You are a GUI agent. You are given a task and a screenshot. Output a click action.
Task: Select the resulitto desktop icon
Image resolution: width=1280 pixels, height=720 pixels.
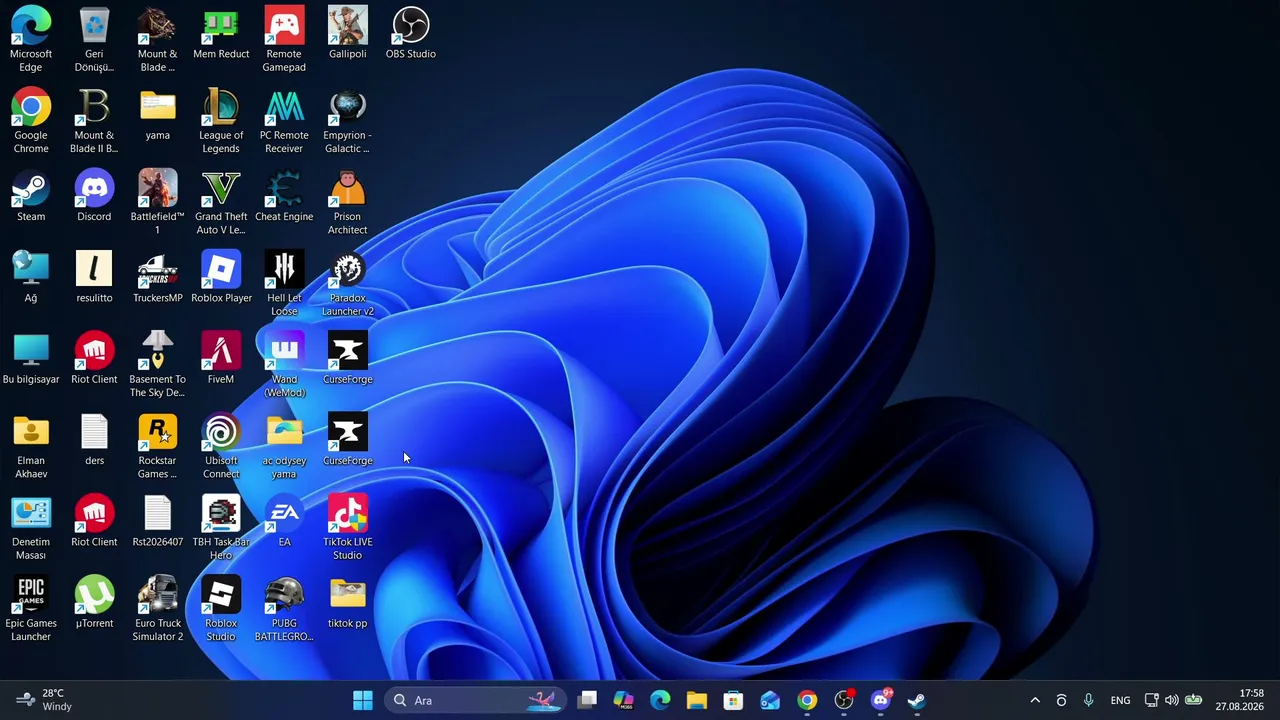[x=94, y=277]
